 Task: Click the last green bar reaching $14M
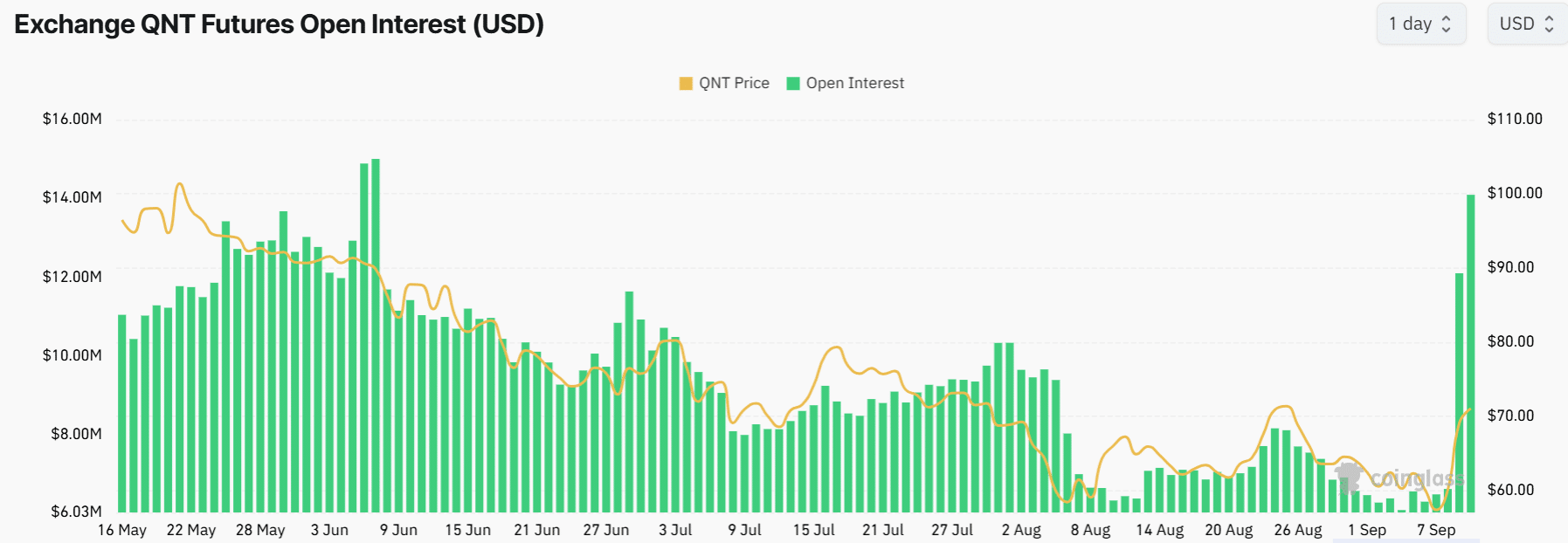(1471, 353)
